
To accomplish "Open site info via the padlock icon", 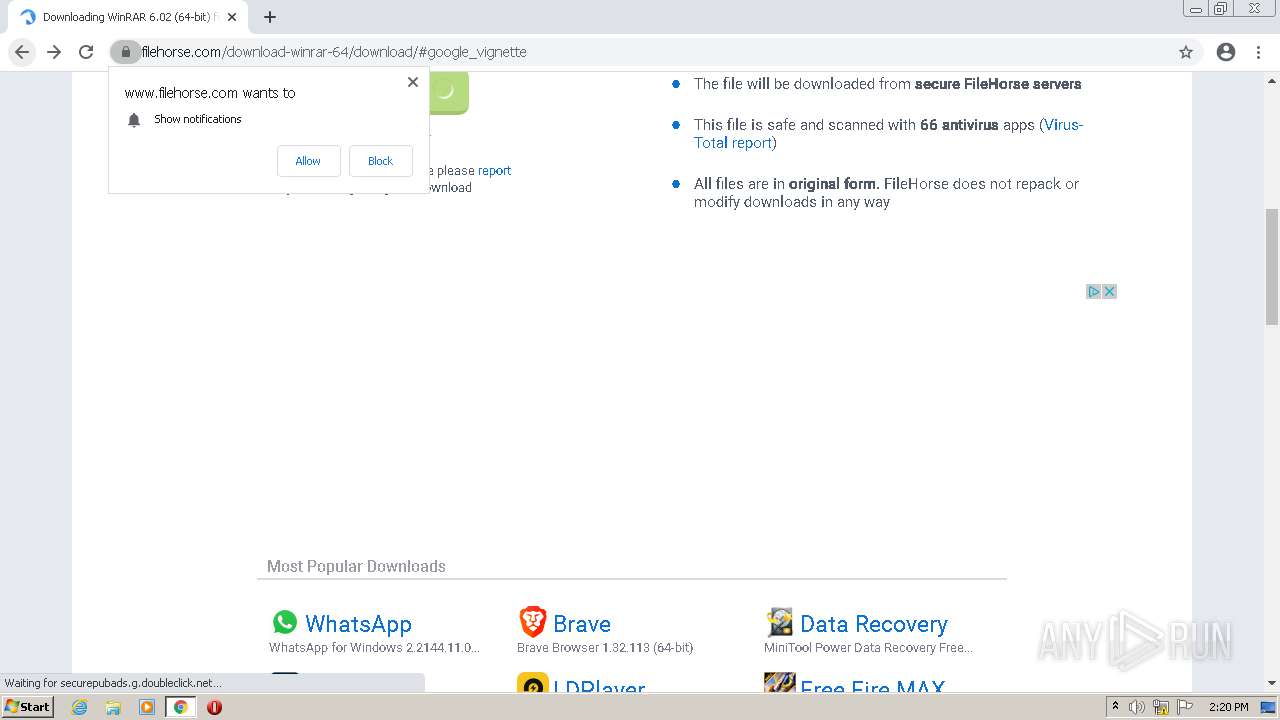I will tap(126, 52).
